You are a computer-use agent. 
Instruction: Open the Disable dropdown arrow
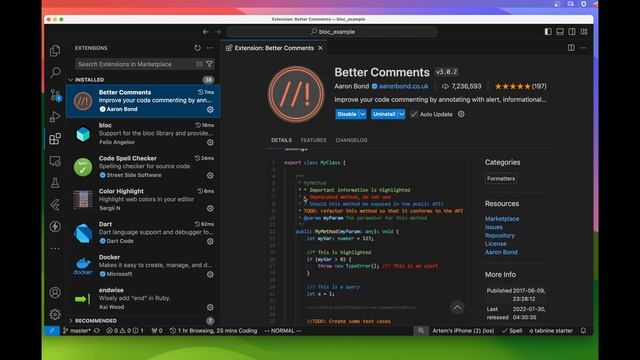tap(362, 114)
